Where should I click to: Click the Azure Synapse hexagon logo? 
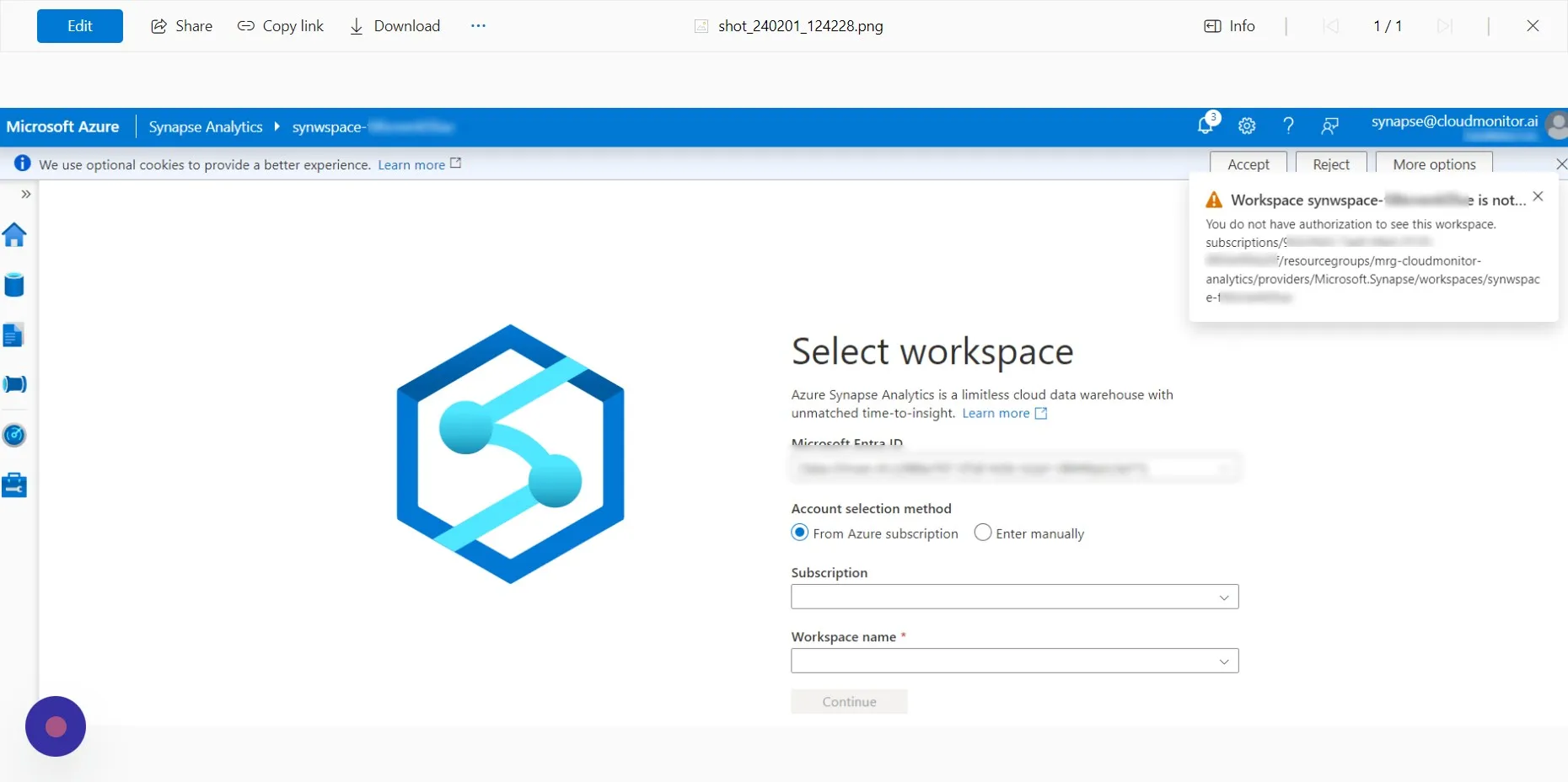[x=510, y=453]
